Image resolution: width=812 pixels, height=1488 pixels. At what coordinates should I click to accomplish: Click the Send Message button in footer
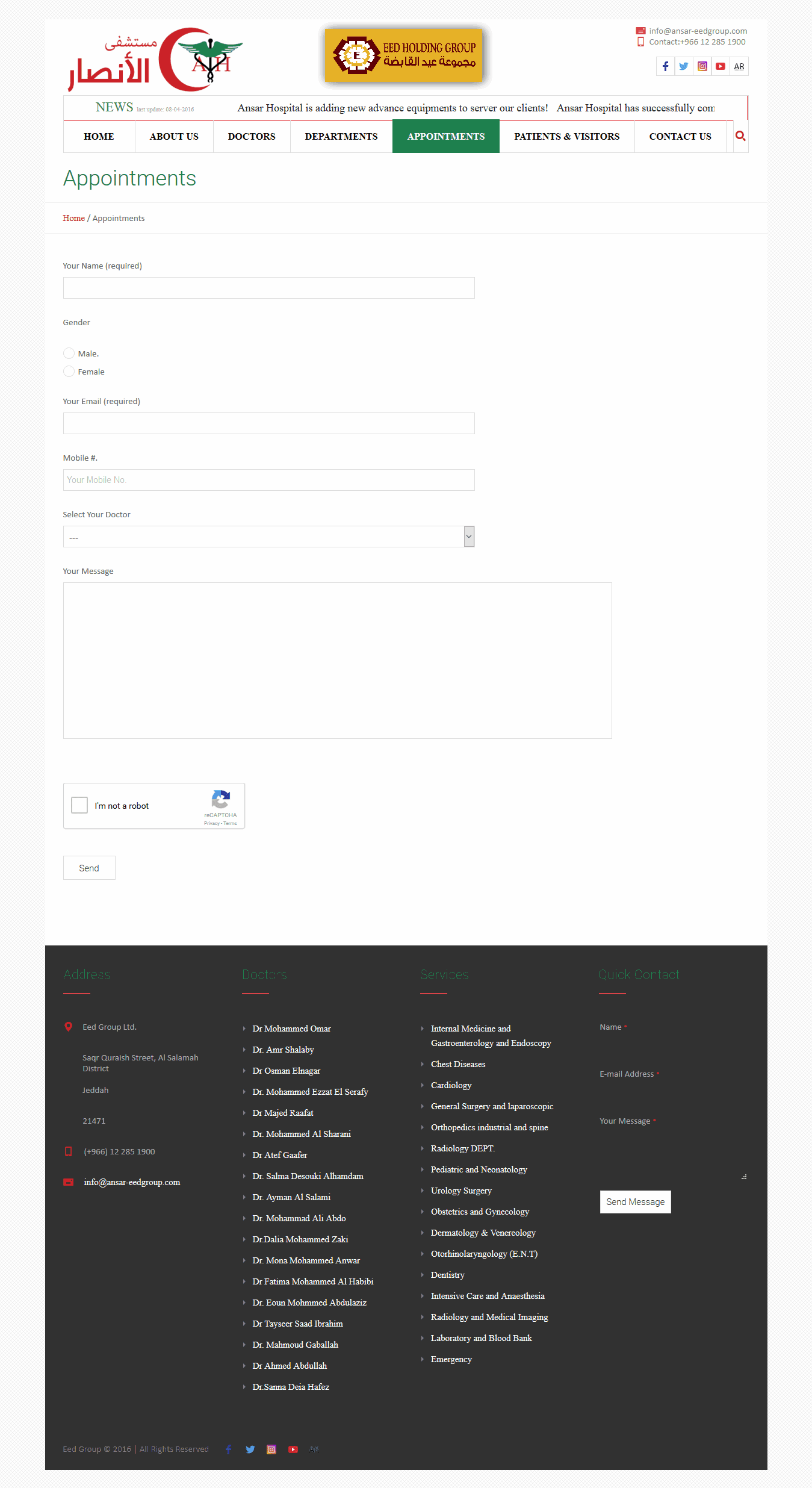(635, 1202)
